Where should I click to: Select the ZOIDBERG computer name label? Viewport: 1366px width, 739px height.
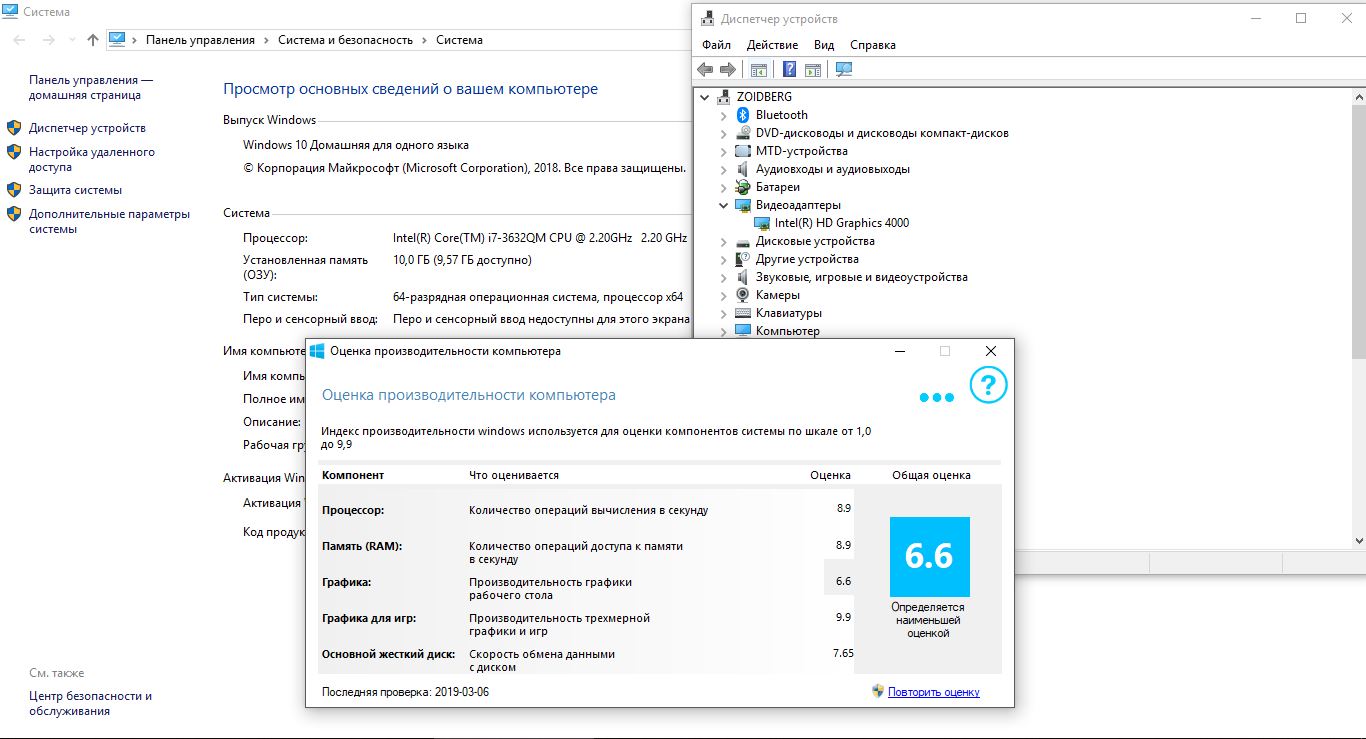[x=764, y=97]
